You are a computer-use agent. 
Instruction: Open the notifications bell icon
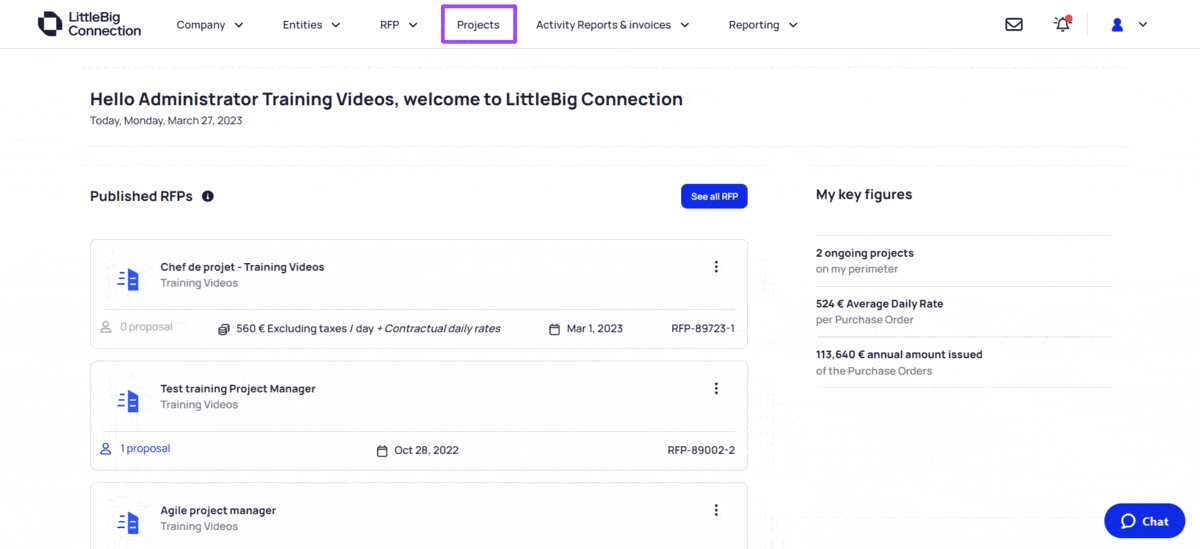pyautogui.click(x=1062, y=24)
